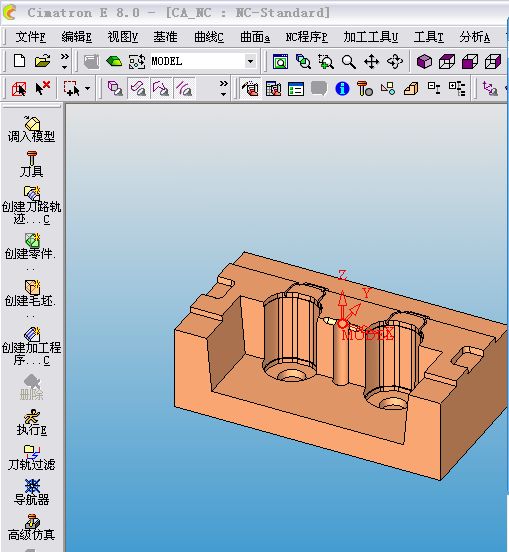The image size is (509, 552).
Task: Launch 高级仿真 advanced simulation
Action: click(x=32, y=527)
